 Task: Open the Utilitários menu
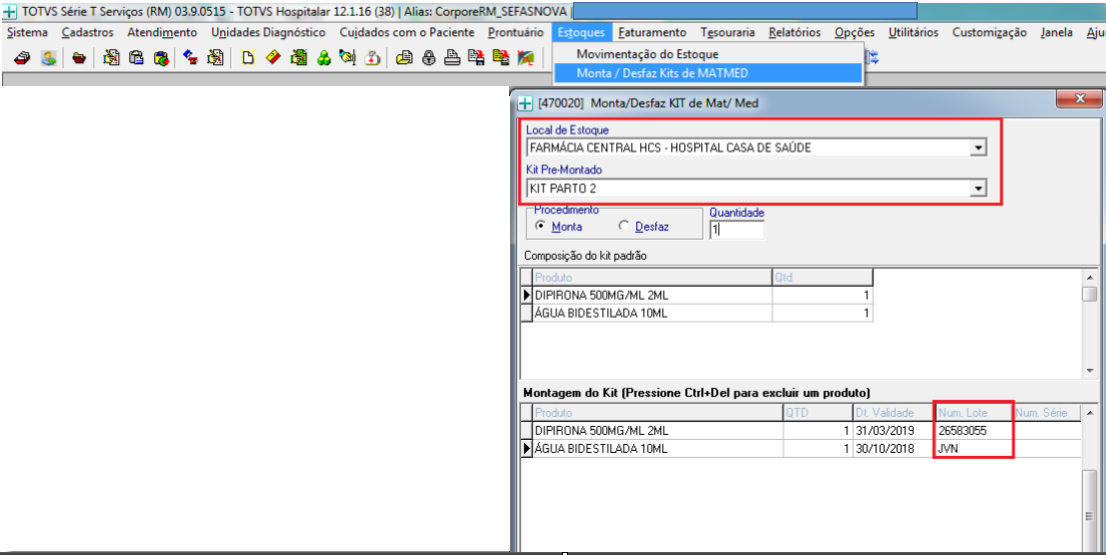[913, 32]
